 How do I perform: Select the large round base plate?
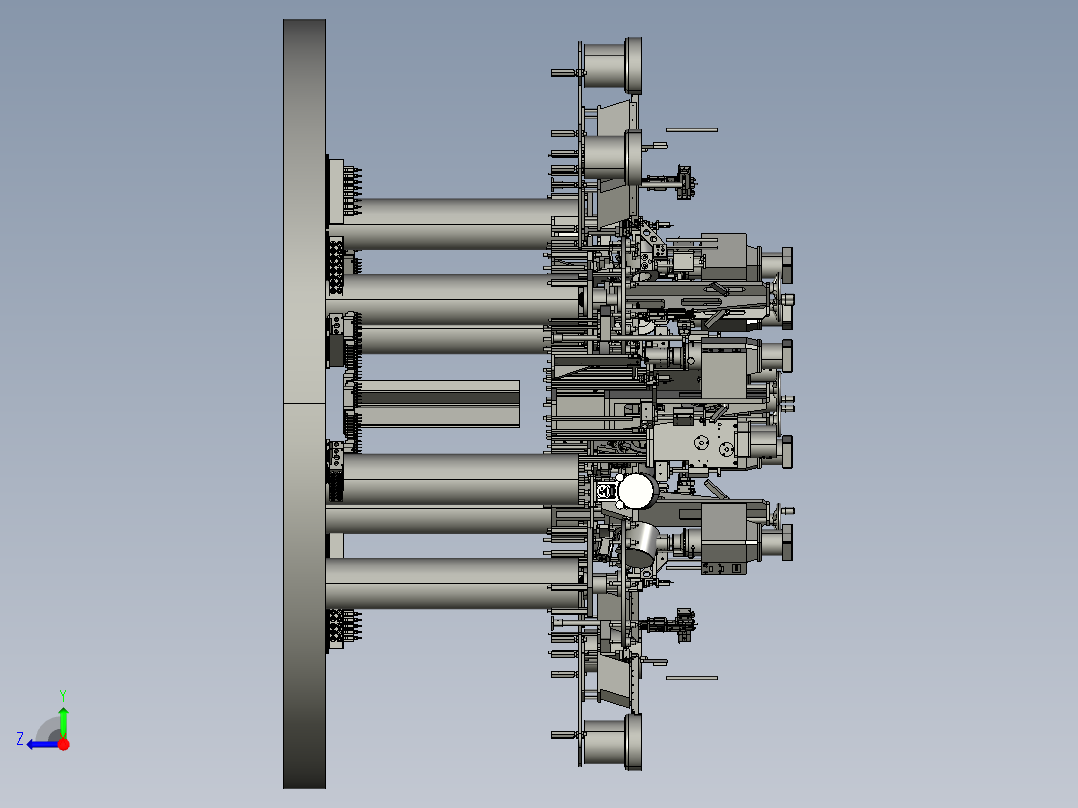pos(304,404)
